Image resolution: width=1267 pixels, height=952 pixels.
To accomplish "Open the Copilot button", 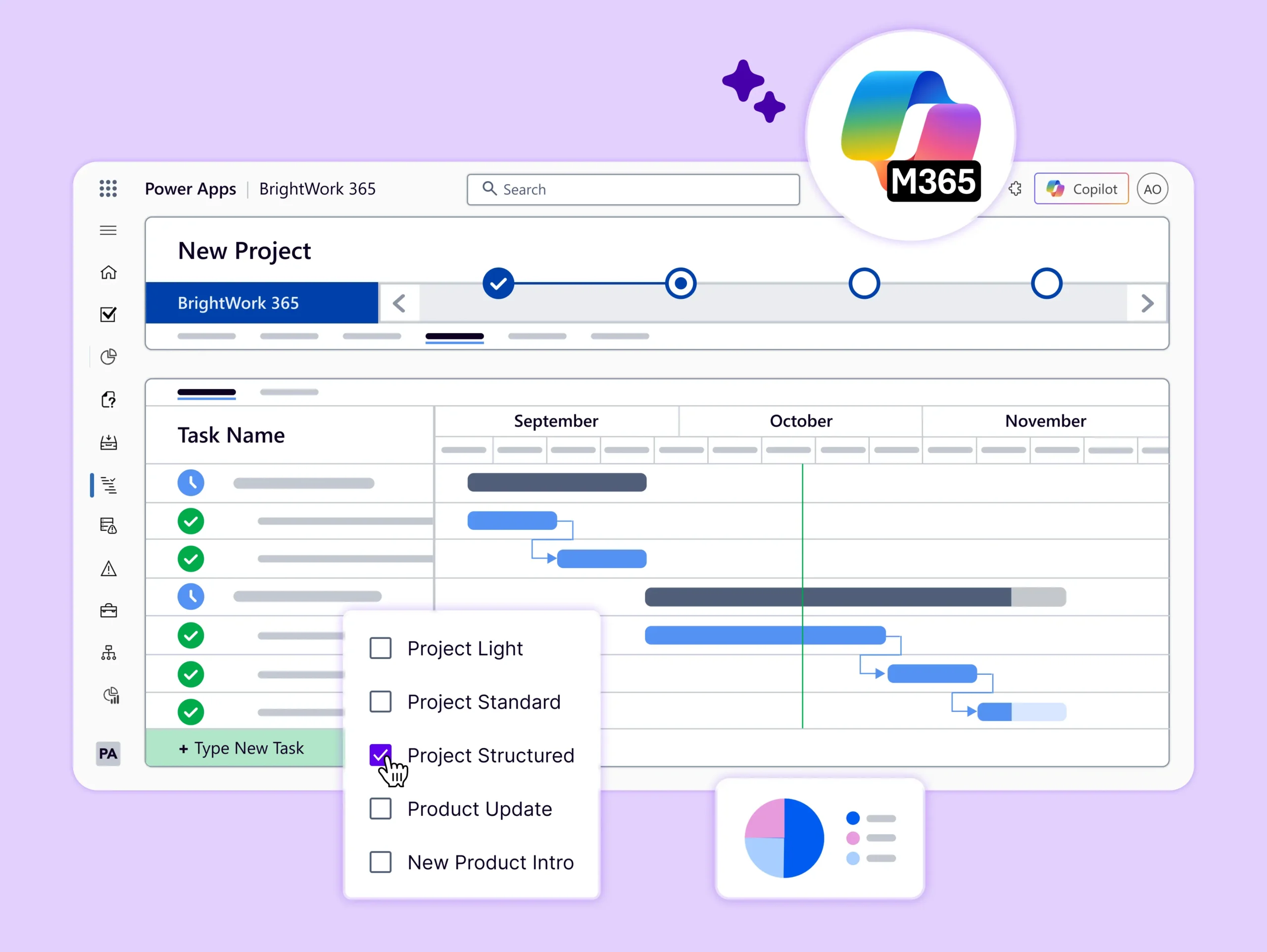I will [x=1081, y=189].
